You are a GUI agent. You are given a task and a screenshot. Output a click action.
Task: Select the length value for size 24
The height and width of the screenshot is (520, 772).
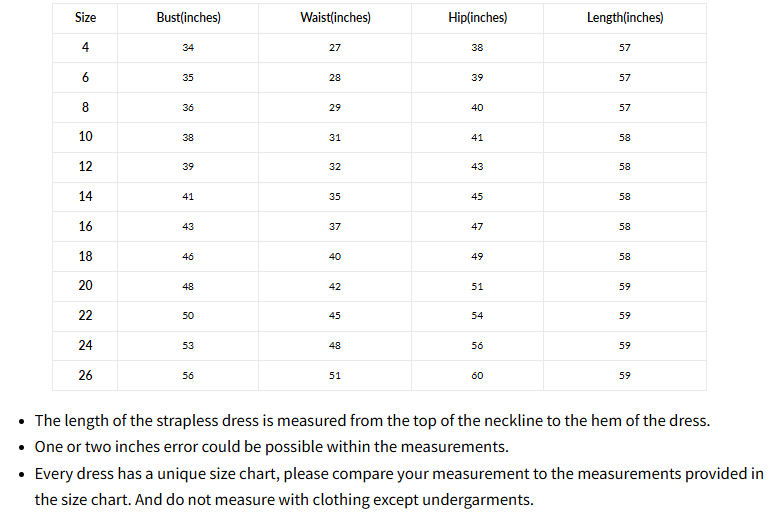pos(624,346)
